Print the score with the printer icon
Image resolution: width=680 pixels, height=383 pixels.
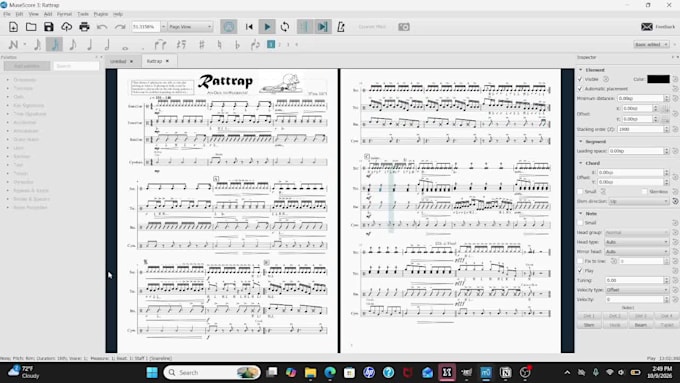click(x=84, y=27)
